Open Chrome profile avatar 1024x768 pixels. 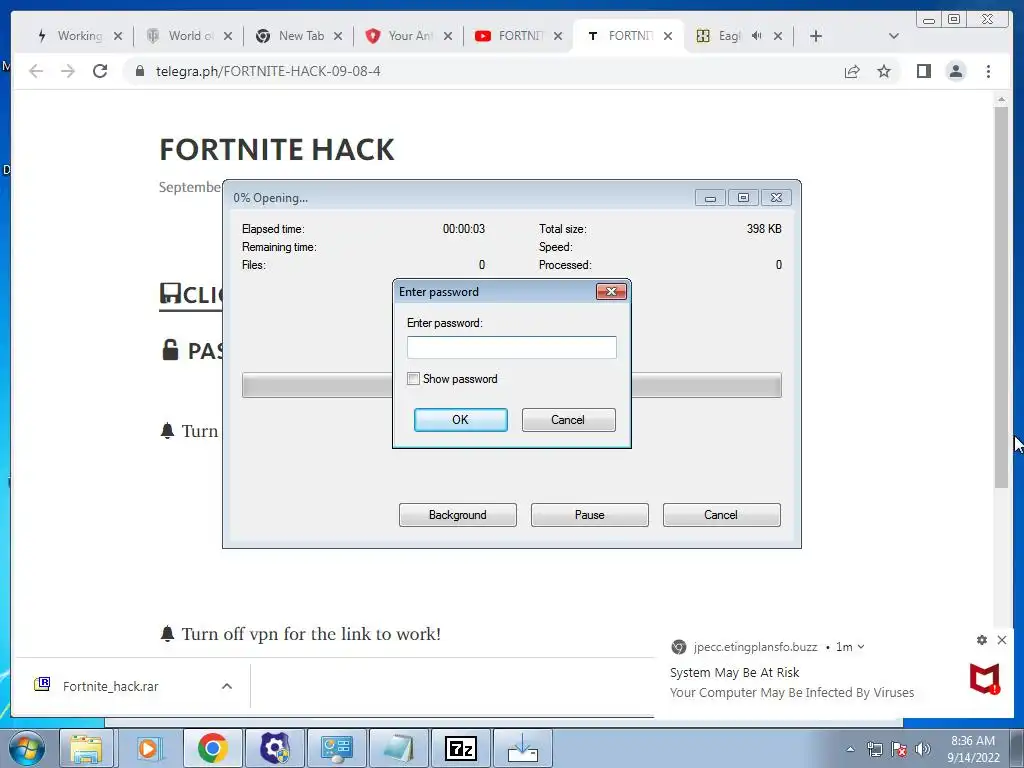pos(956,71)
